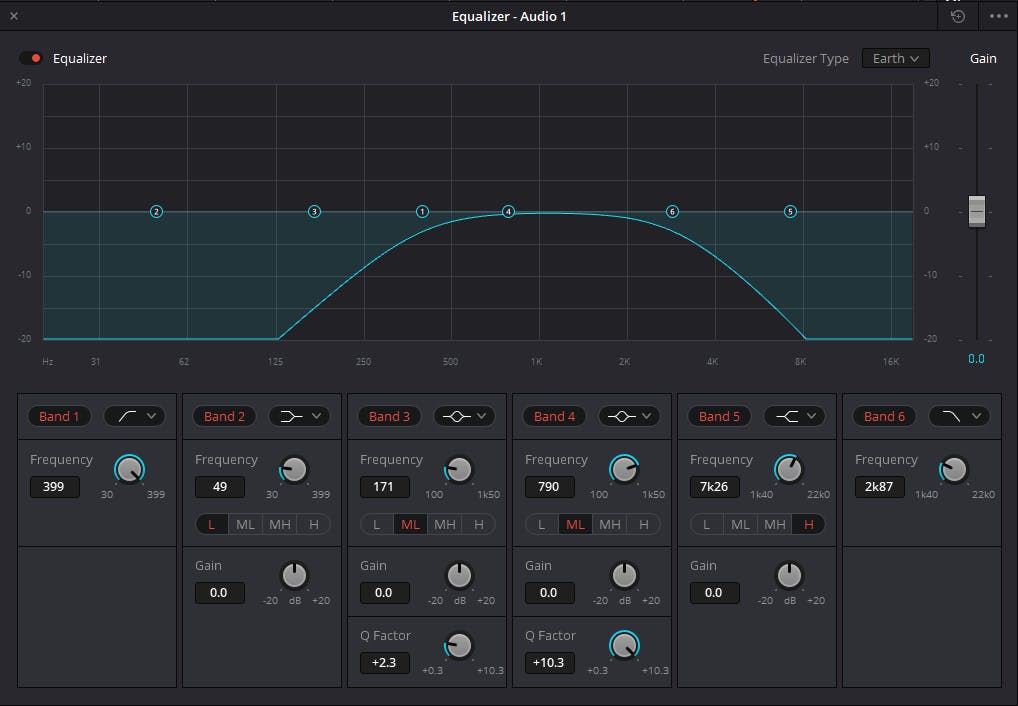Toggle the Equalizer on/off switch
The width and height of the screenshot is (1018, 706).
tap(31, 58)
